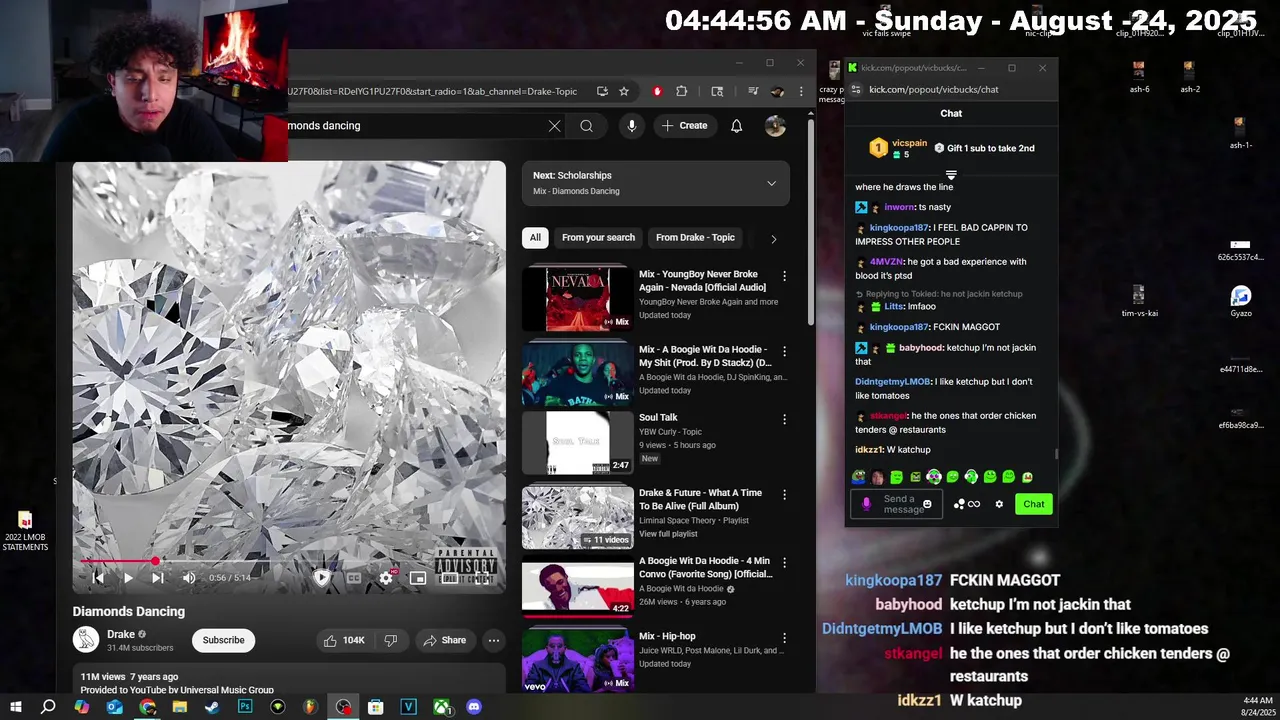Click Kick popout chat URL bar
1280x720 pixels.
click(x=933, y=90)
